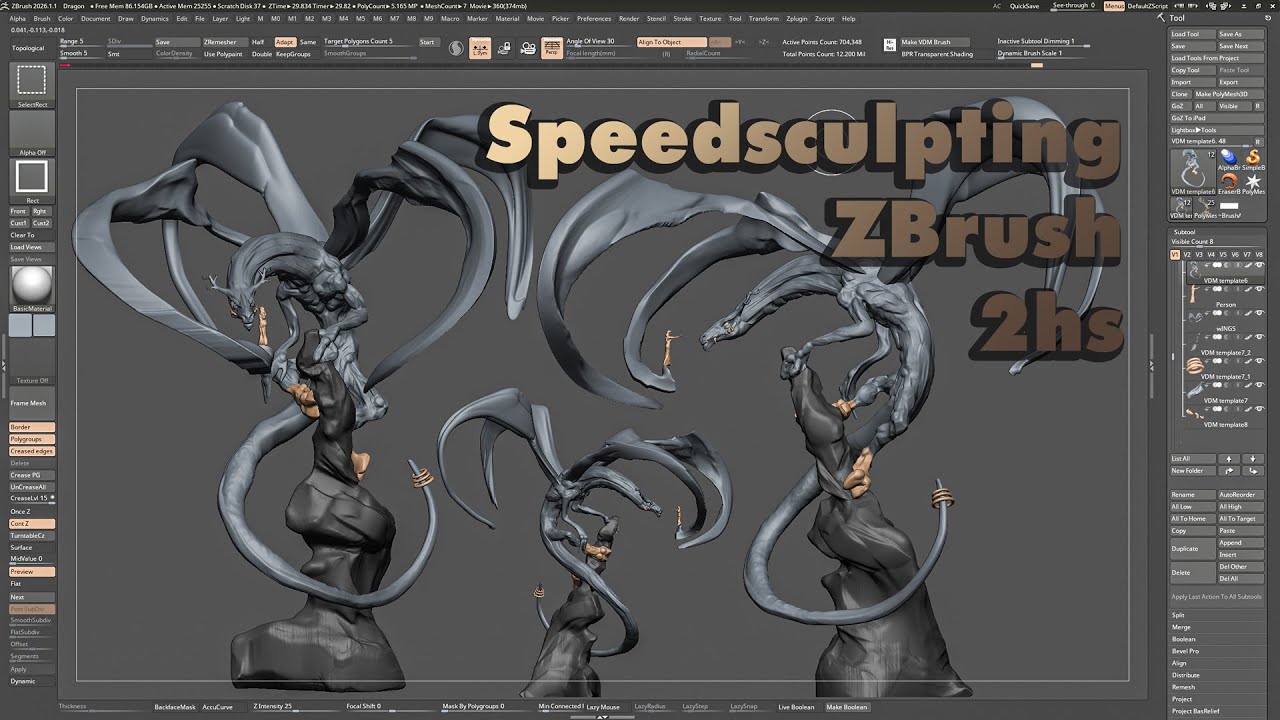Select the EraserBrush tool icon
This screenshot has width=1280, height=720.
pyautogui.click(x=1228, y=182)
